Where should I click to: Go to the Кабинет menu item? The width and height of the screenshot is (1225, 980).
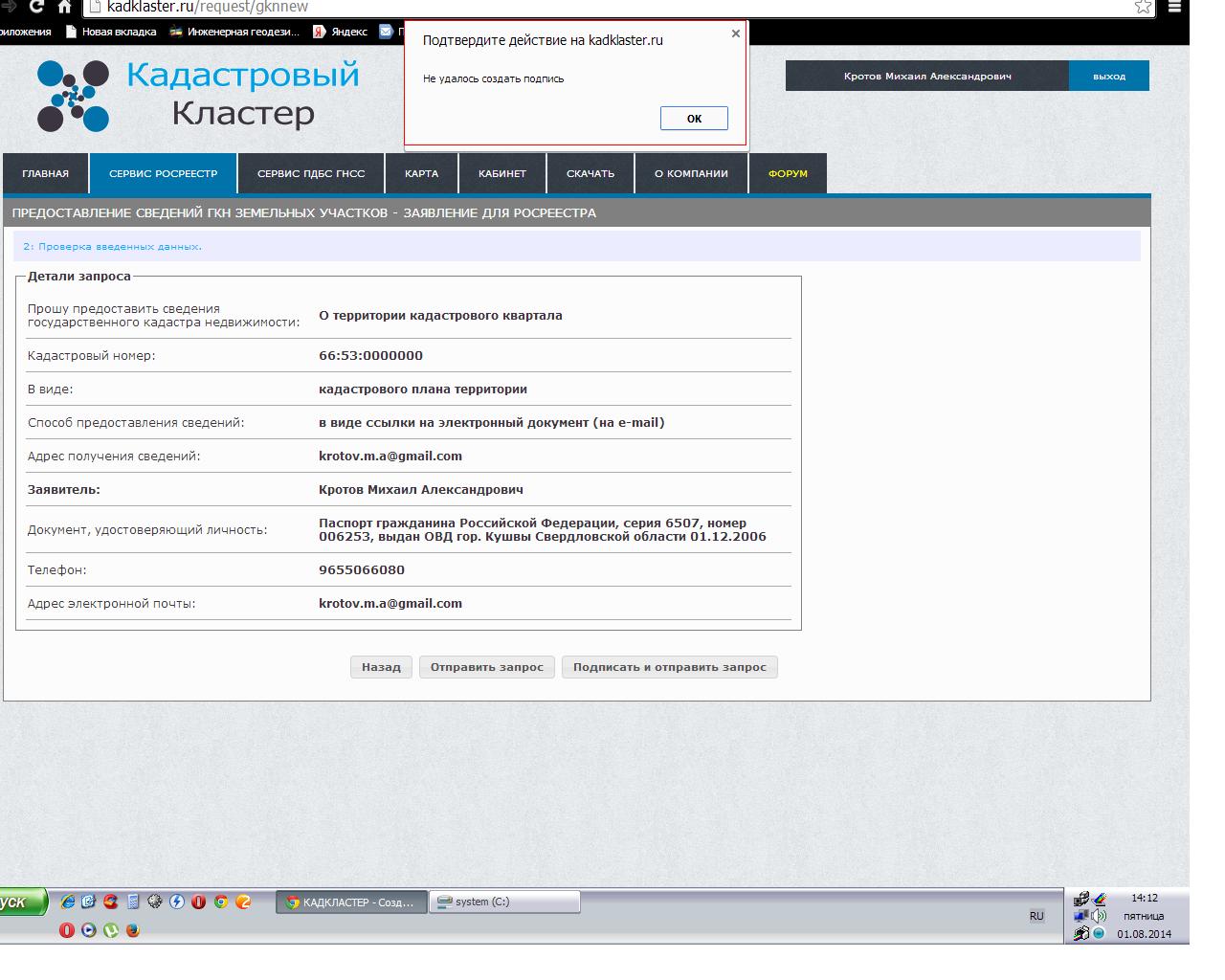point(502,174)
